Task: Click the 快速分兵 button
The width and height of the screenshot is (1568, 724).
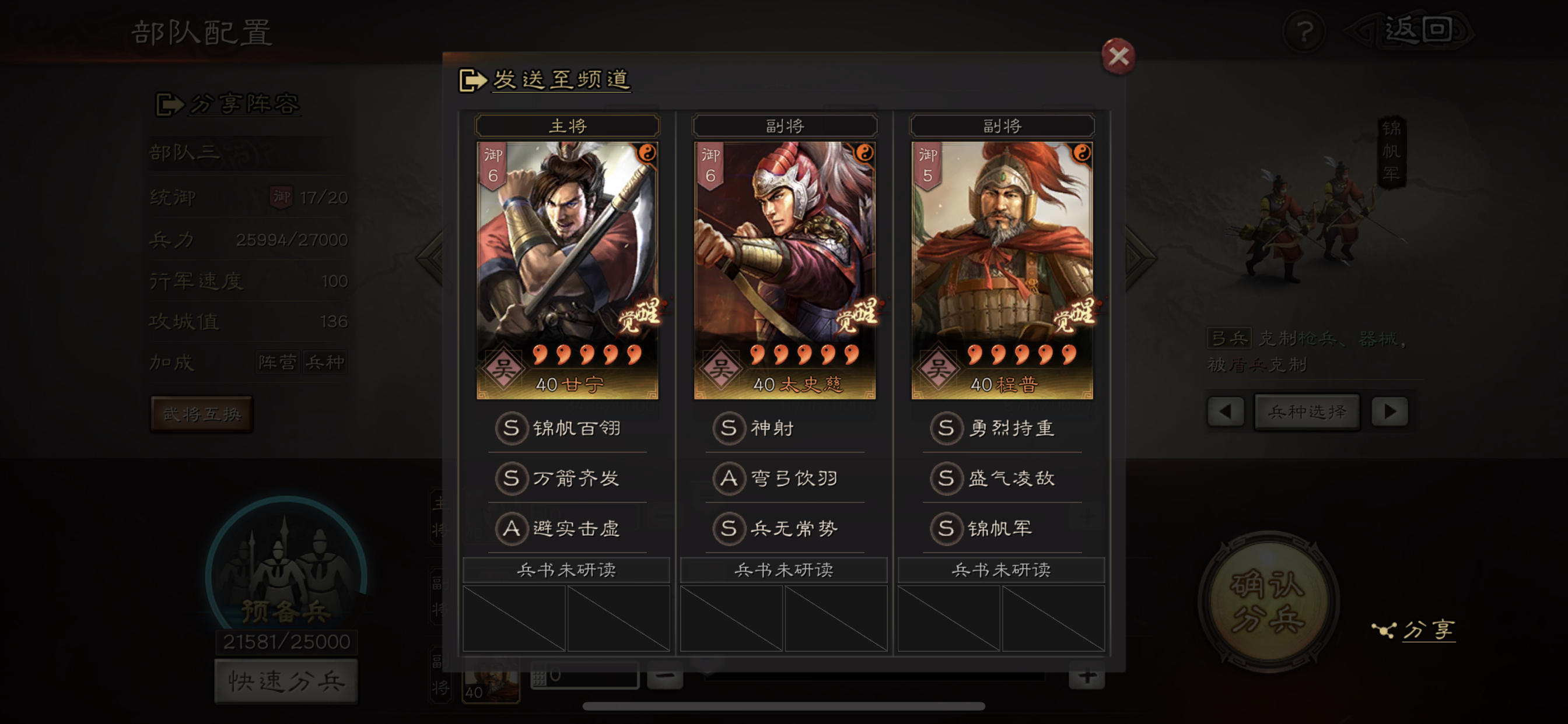Action: click(286, 681)
